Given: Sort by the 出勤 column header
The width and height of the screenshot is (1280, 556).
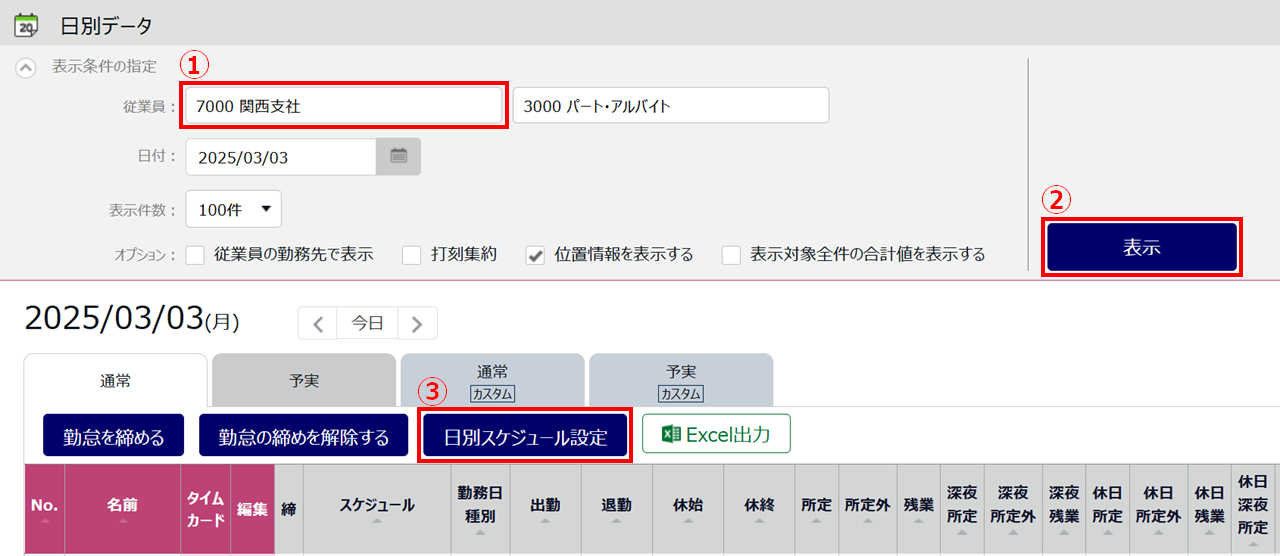Looking at the screenshot, I should click(x=545, y=509).
